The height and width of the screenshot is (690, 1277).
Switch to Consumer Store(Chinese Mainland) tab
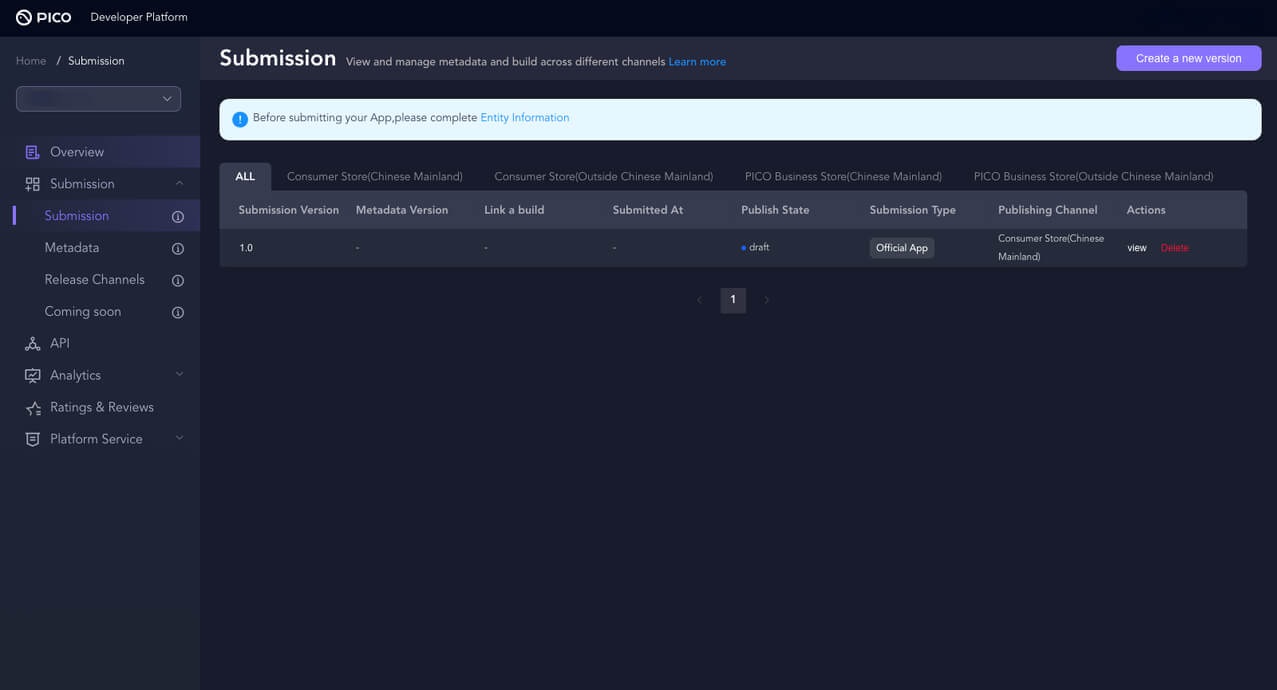(374, 177)
